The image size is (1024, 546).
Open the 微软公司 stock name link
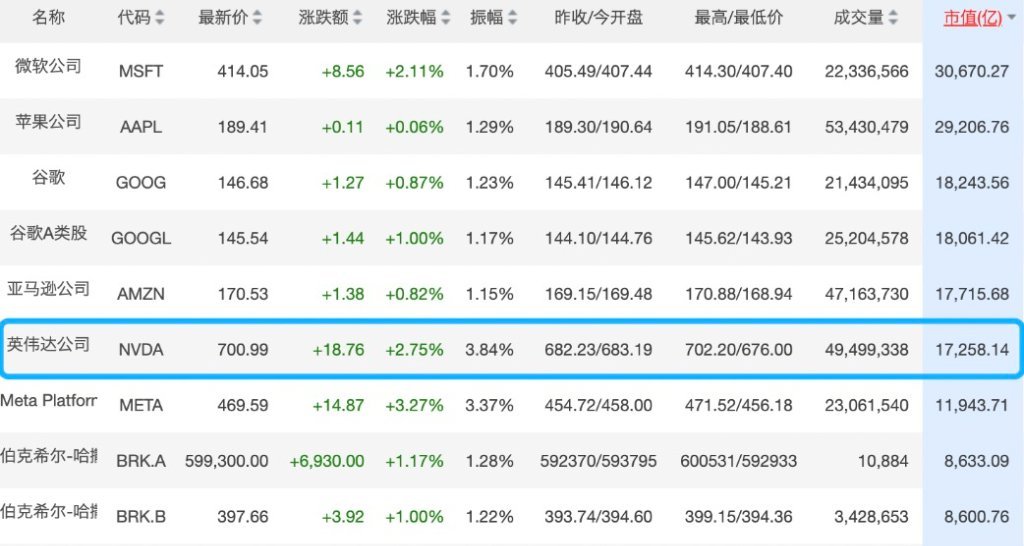point(48,67)
